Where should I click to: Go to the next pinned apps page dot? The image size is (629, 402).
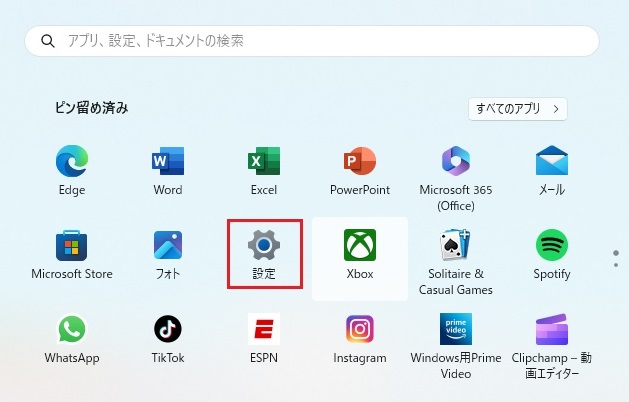point(616,265)
